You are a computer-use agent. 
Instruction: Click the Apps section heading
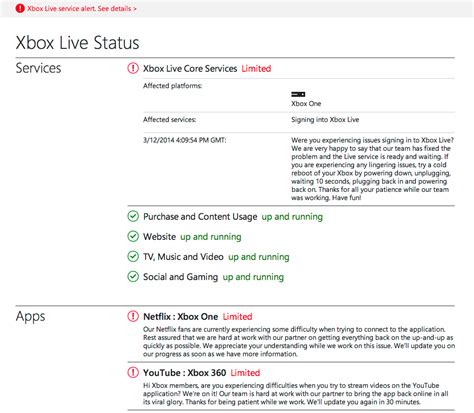coord(30,316)
